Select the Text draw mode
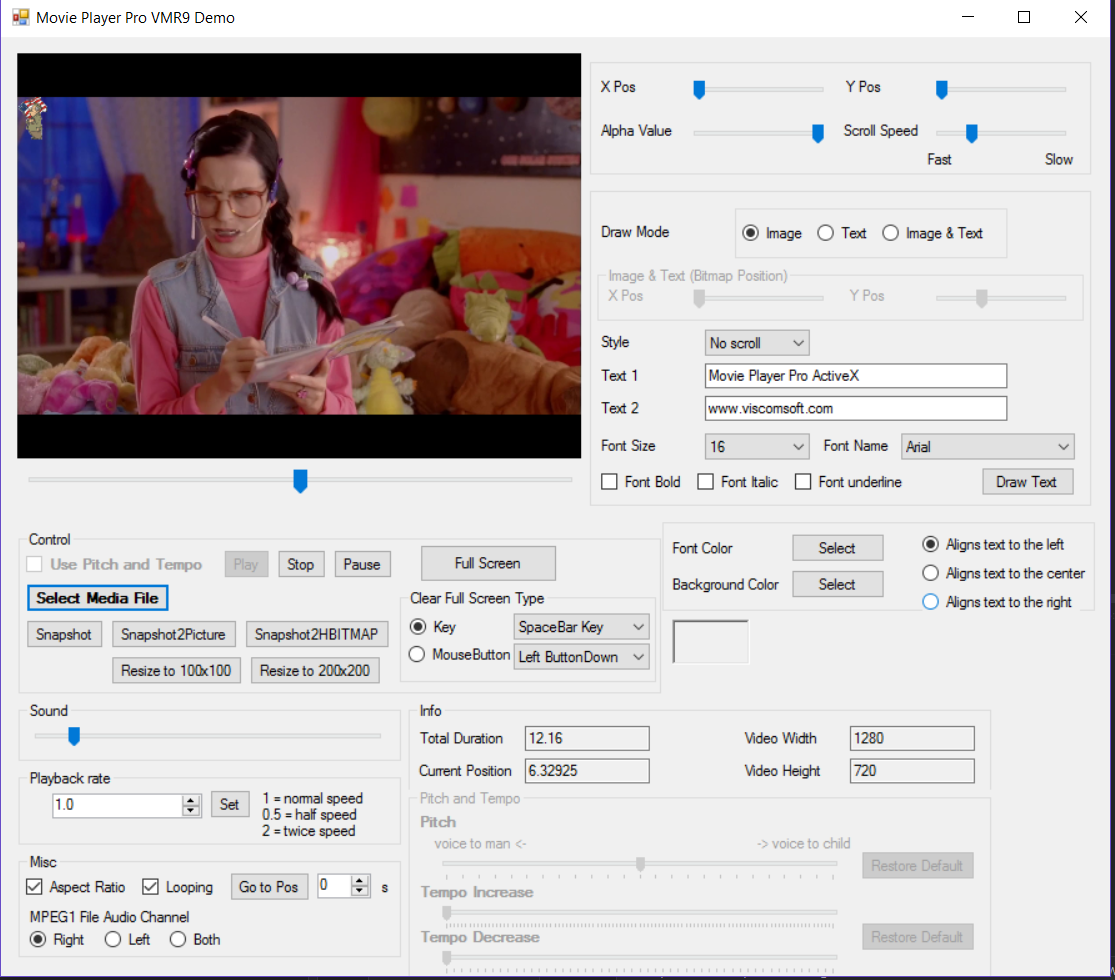This screenshot has width=1115, height=980. pyautogui.click(x=826, y=233)
